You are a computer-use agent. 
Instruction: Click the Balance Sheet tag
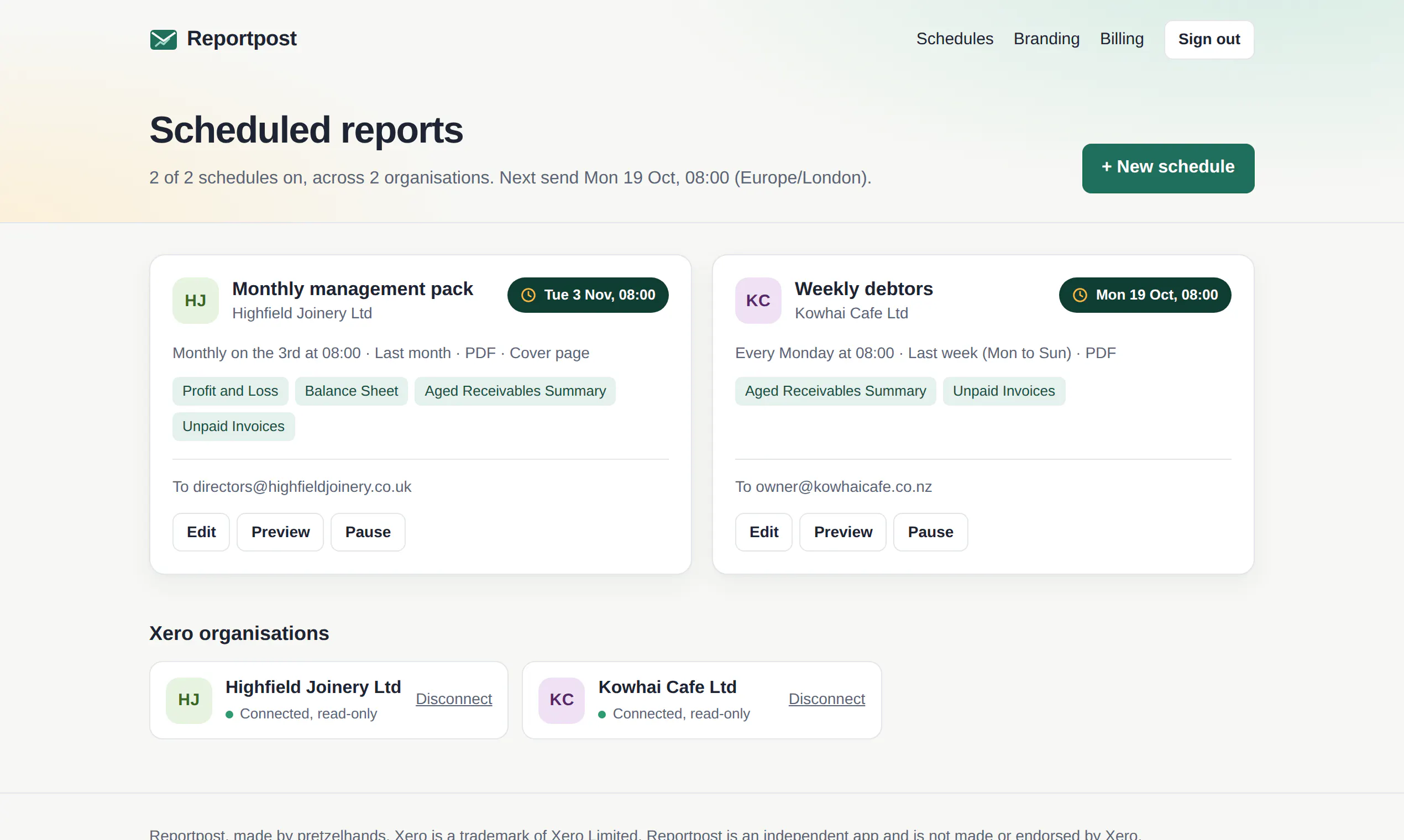351,391
